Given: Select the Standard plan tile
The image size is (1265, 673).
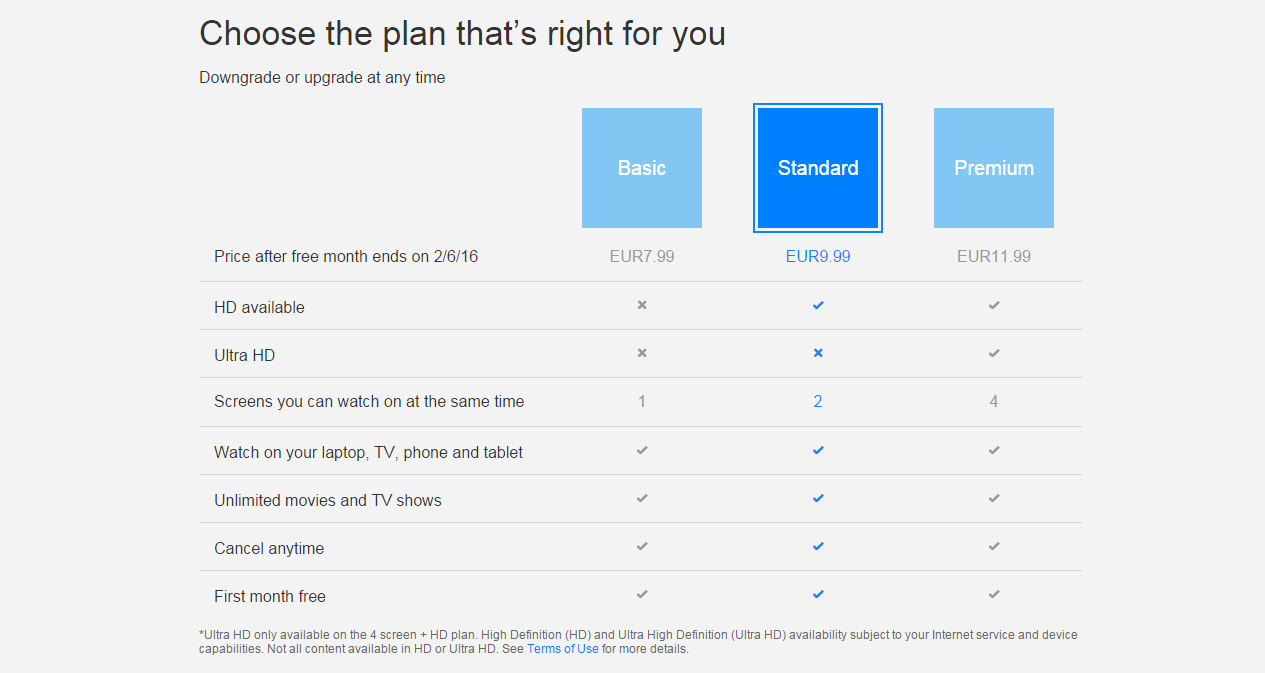Looking at the screenshot, I should 818,168.
